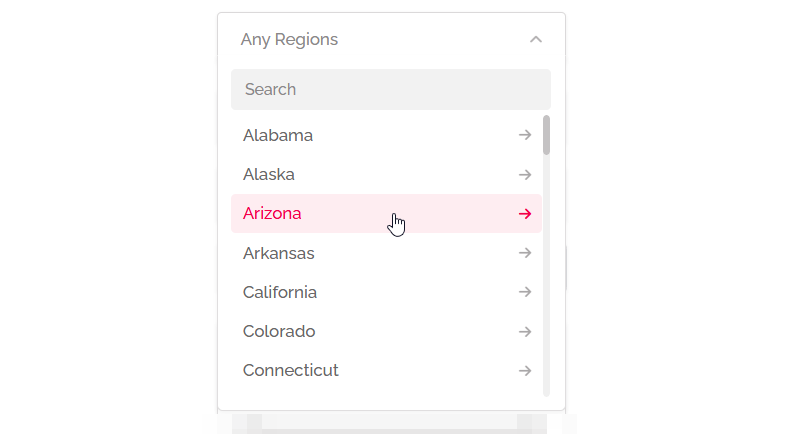
Task: Click the arrow icon next to Alabama
Action: point(525,135)
